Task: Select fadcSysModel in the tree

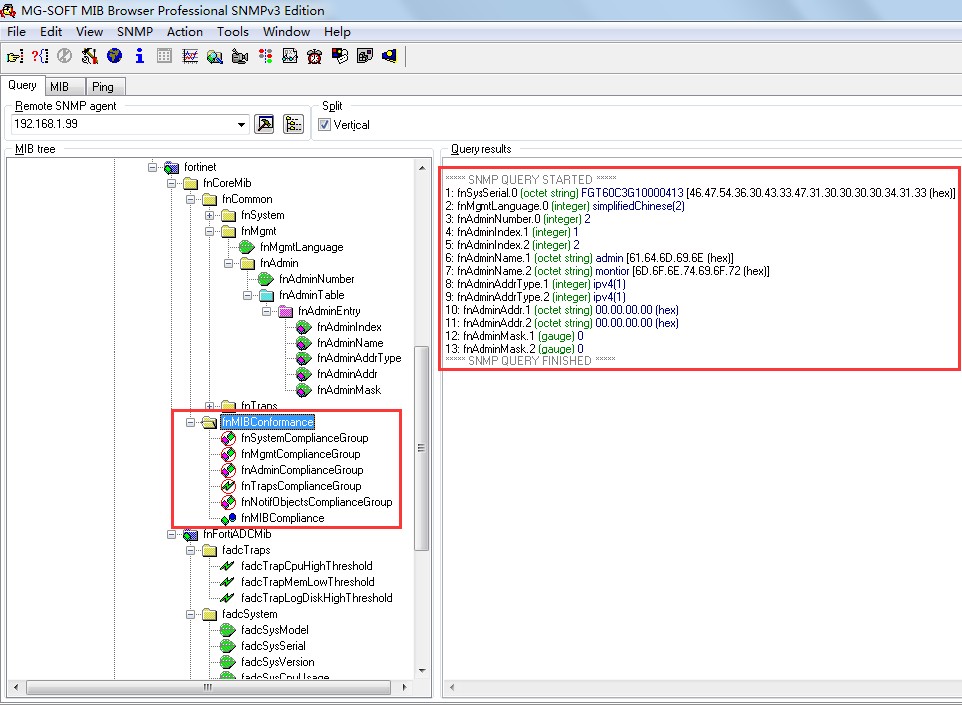Action: click(x=274, y=630)
